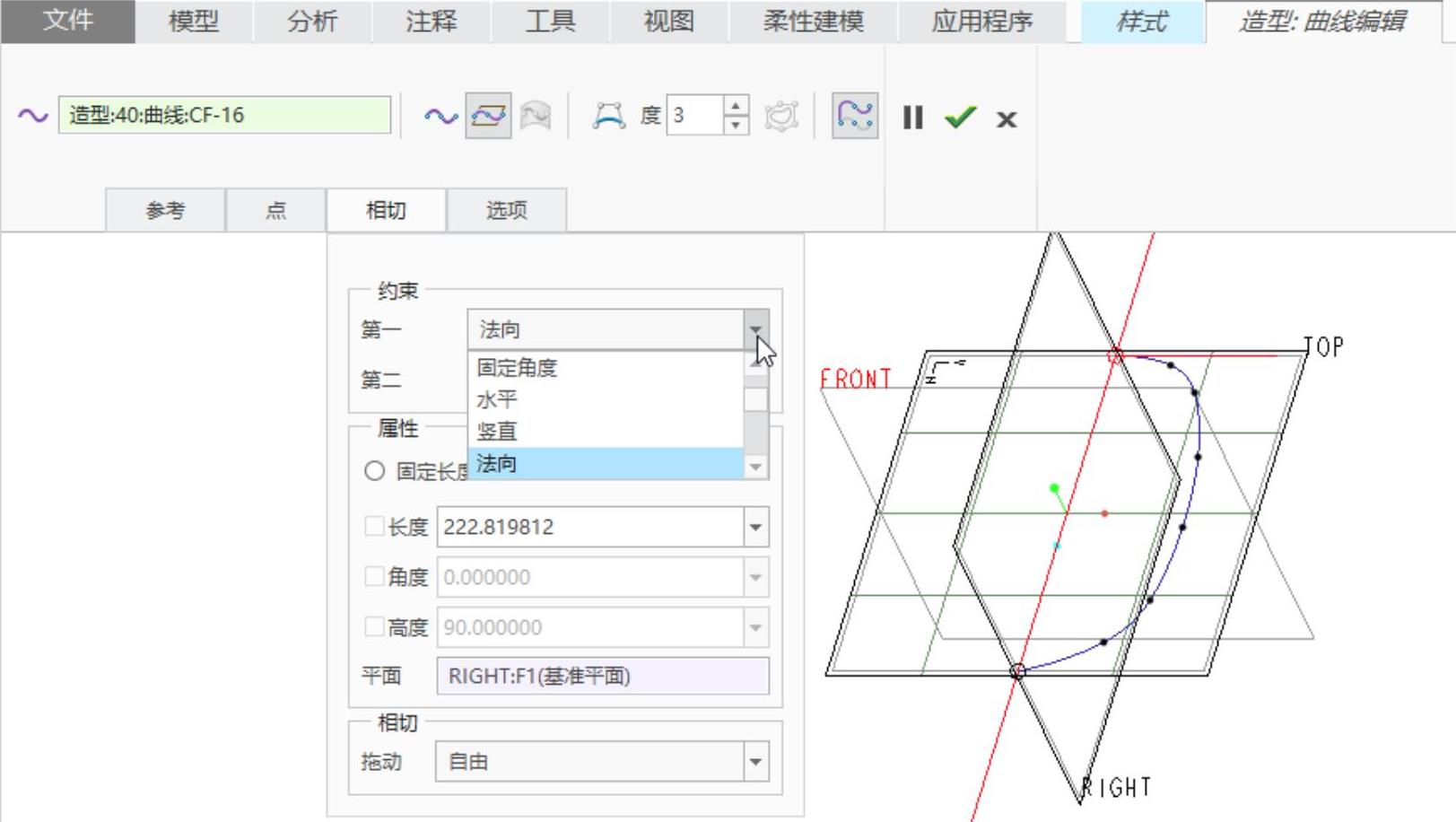Accept changes with the green checkmark
The width and height of the screenshot is (1456, 822).
point(960,118)
